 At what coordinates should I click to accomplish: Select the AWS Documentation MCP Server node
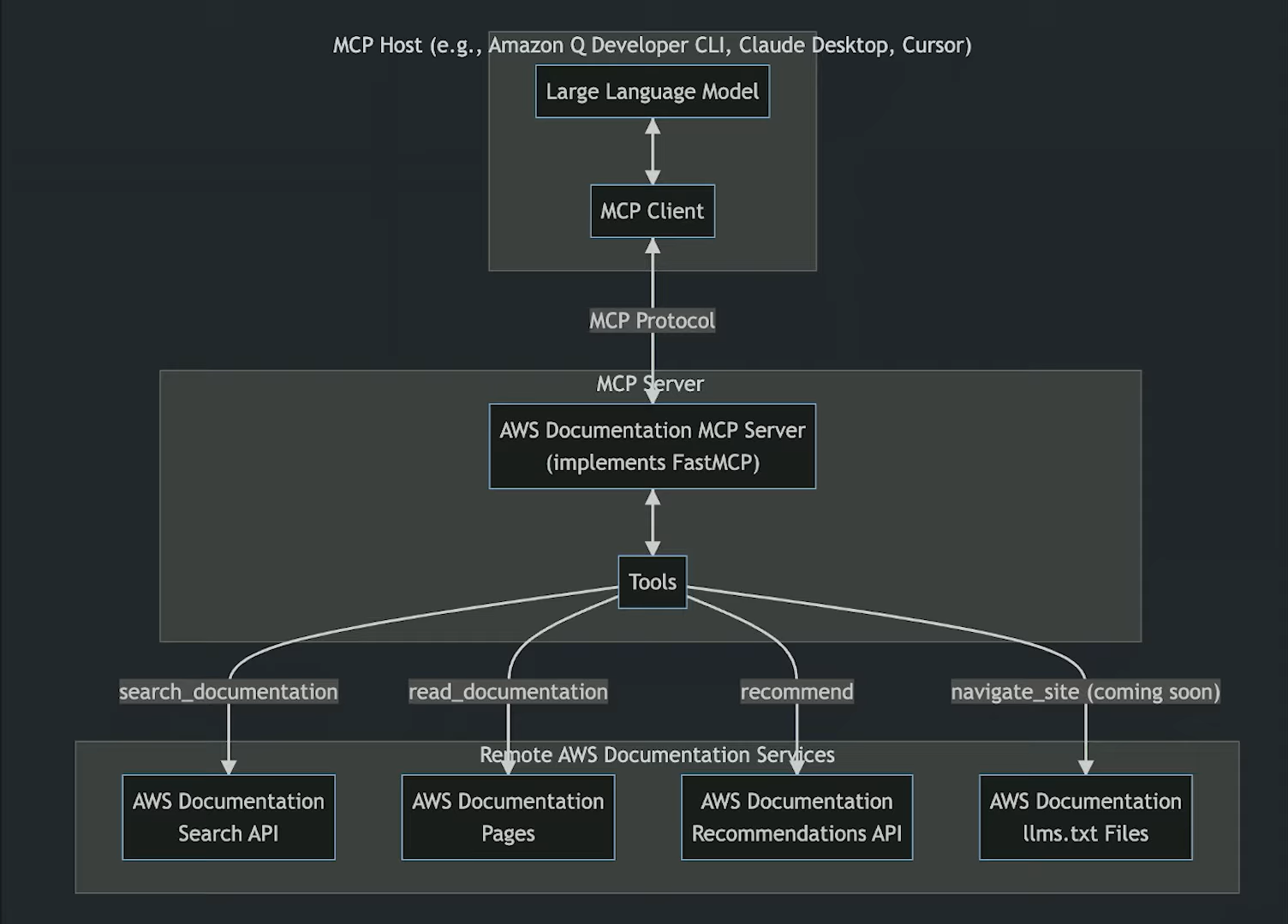pyautogui.click(x=652, y=445)
